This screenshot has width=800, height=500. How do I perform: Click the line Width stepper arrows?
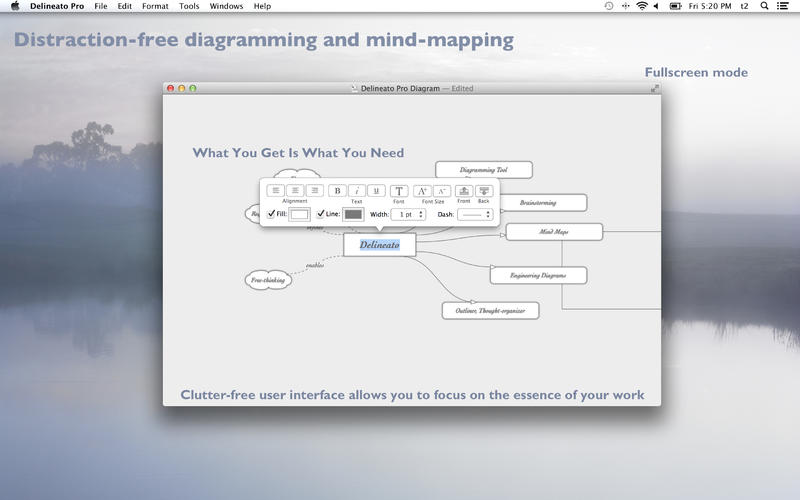coord(421,214)
